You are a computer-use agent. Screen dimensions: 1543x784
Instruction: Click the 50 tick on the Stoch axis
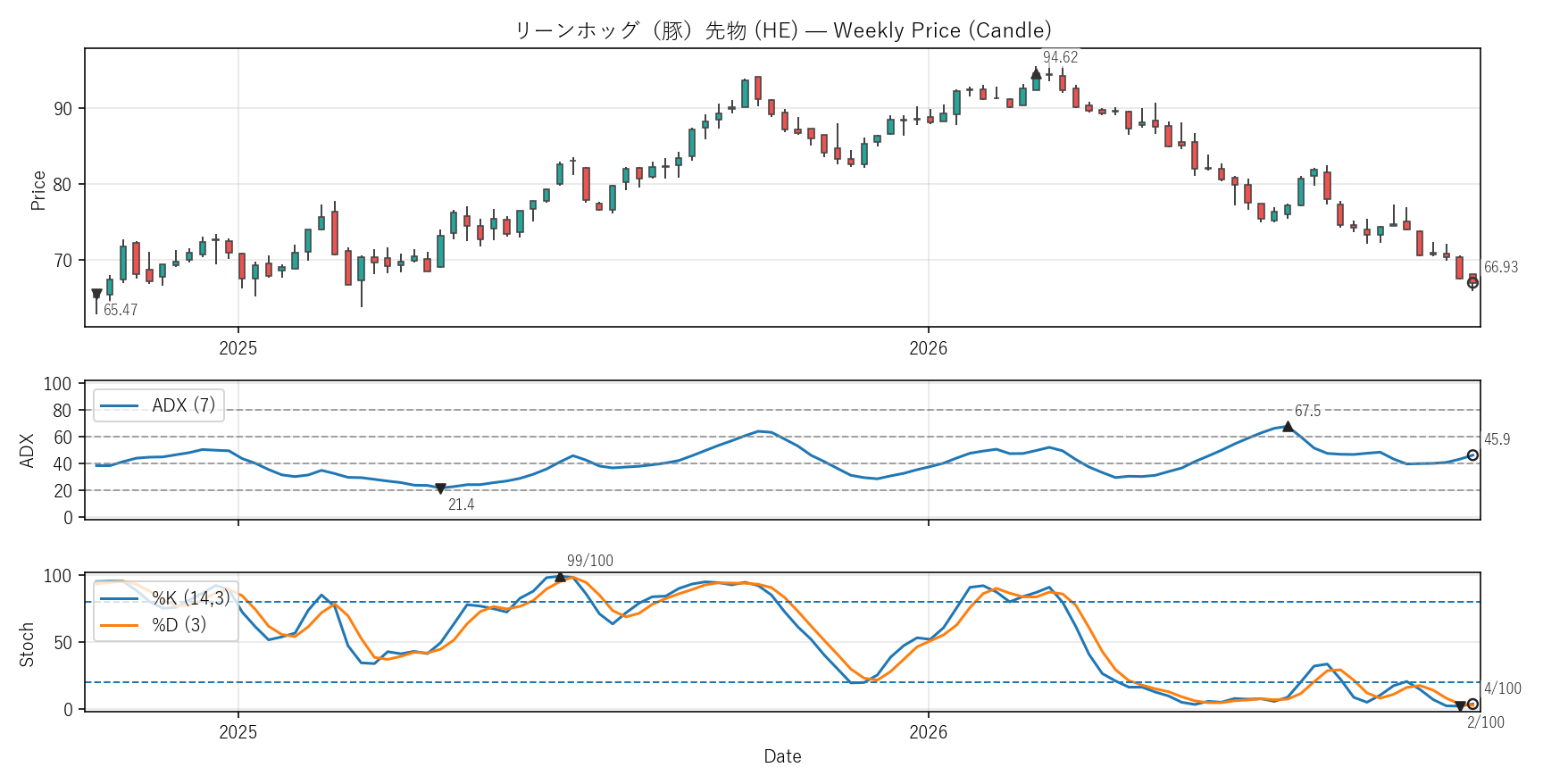pyautogui.click(x=63, y=643)
